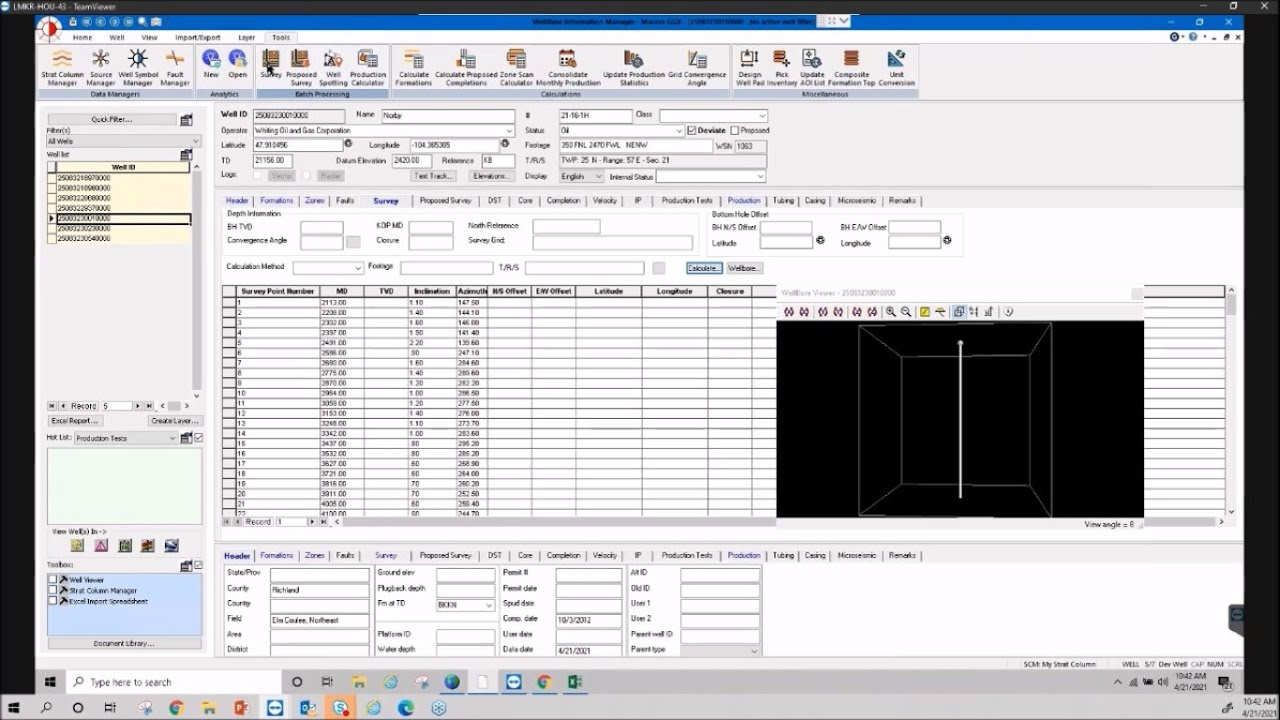Click the Well ID input field
The image size is (1280, 720).
click(x=298, y=116)
